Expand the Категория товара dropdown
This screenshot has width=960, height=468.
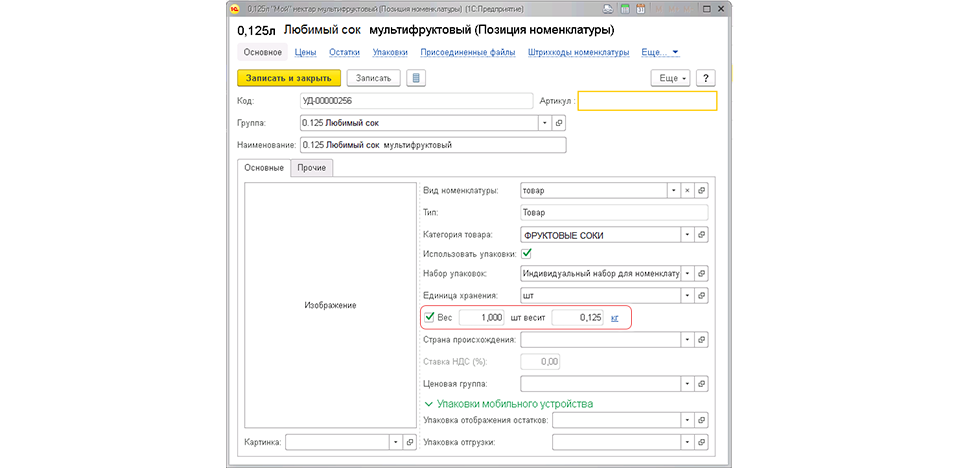pyautogui.click(x=688, y=235)
